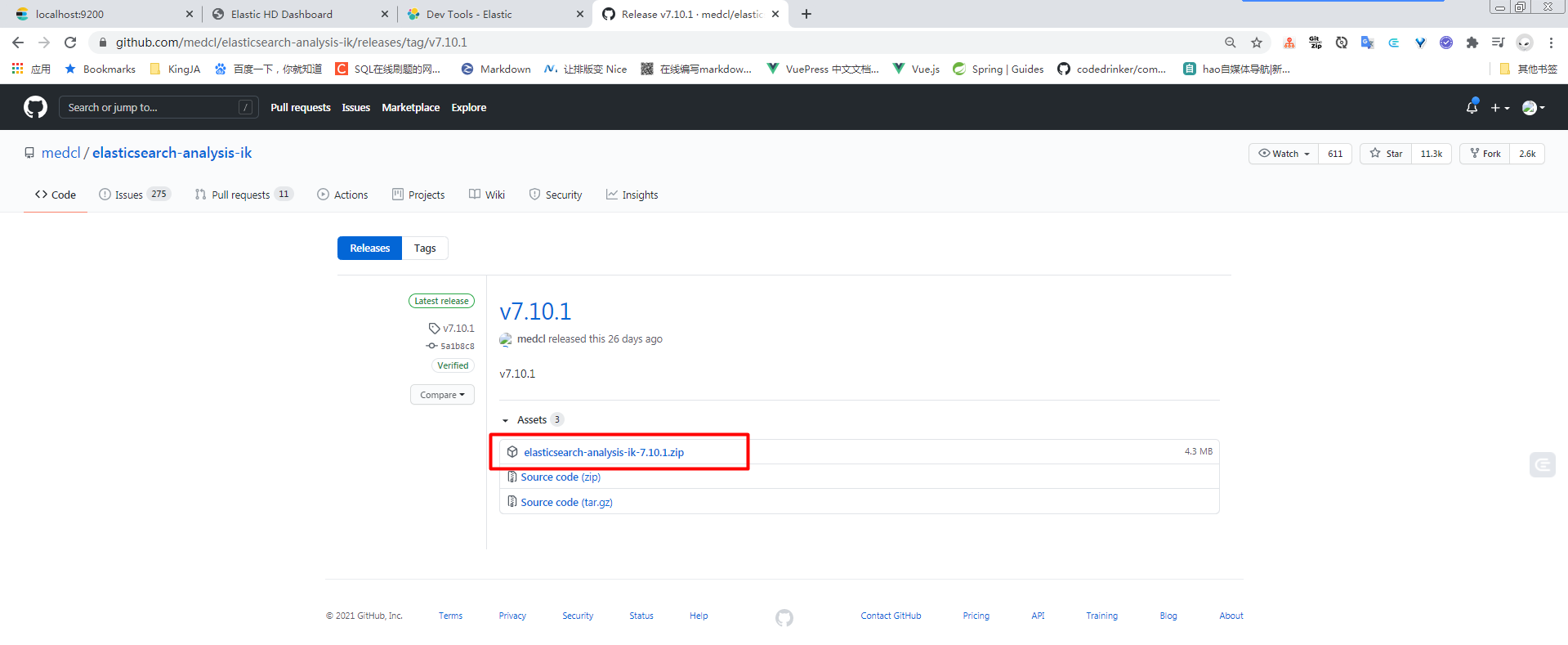Open the forks count 2.6k

pos(1527,154)
